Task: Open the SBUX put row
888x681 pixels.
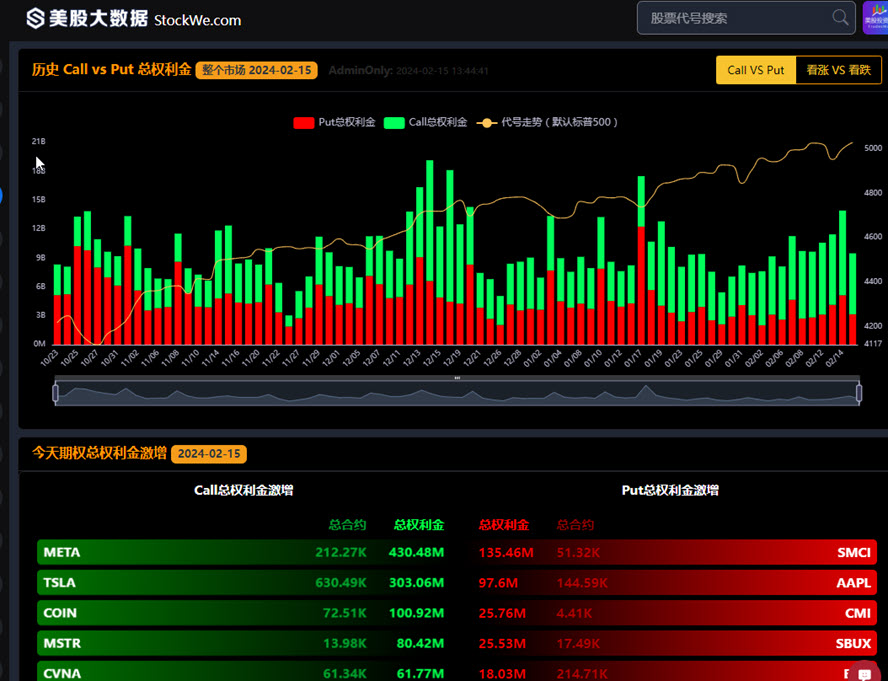Action: click(677, 644)
